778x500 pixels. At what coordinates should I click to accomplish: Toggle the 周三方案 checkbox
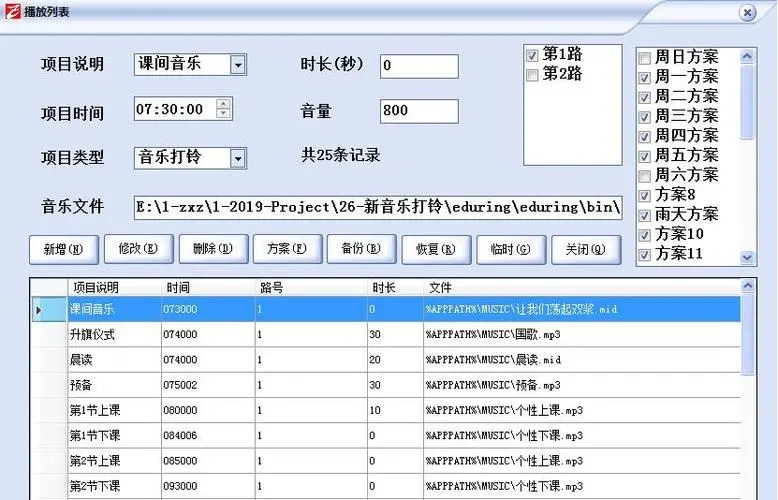click(645, 117)
